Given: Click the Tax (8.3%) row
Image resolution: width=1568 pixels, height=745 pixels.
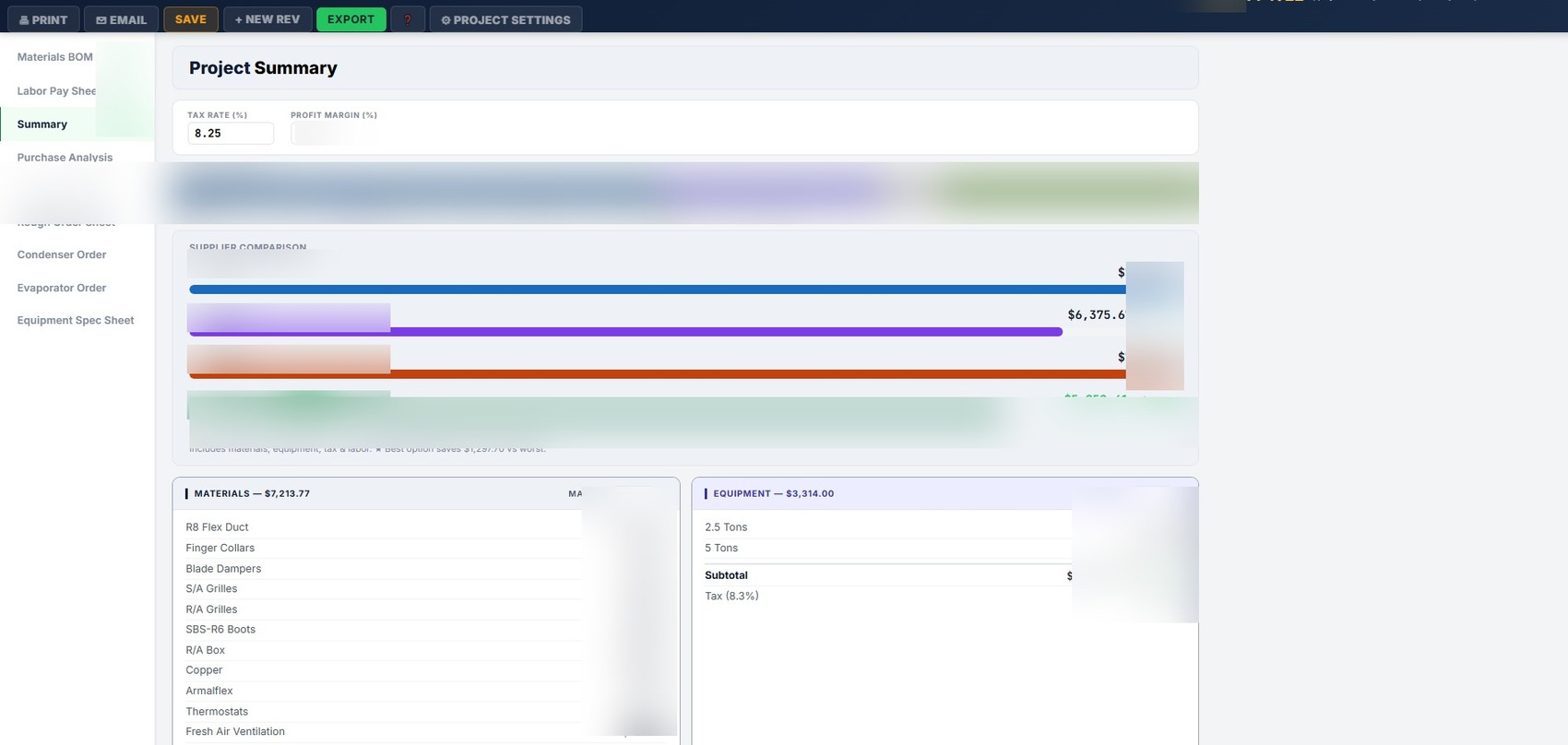Looking at the screenshot, I should (944, 597).
